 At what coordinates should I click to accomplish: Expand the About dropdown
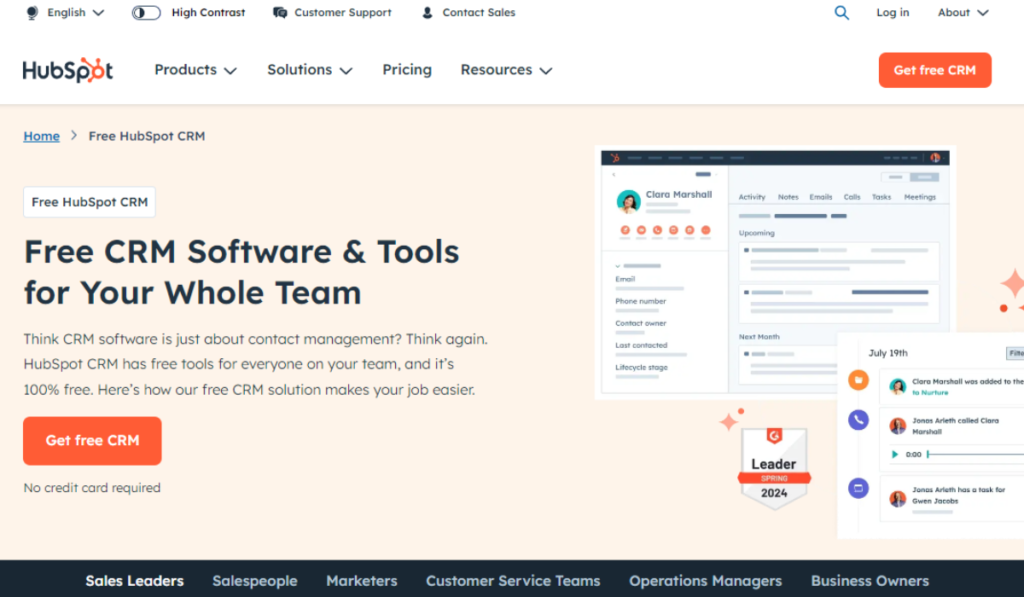pyautogui.click(x=963, y=12)
